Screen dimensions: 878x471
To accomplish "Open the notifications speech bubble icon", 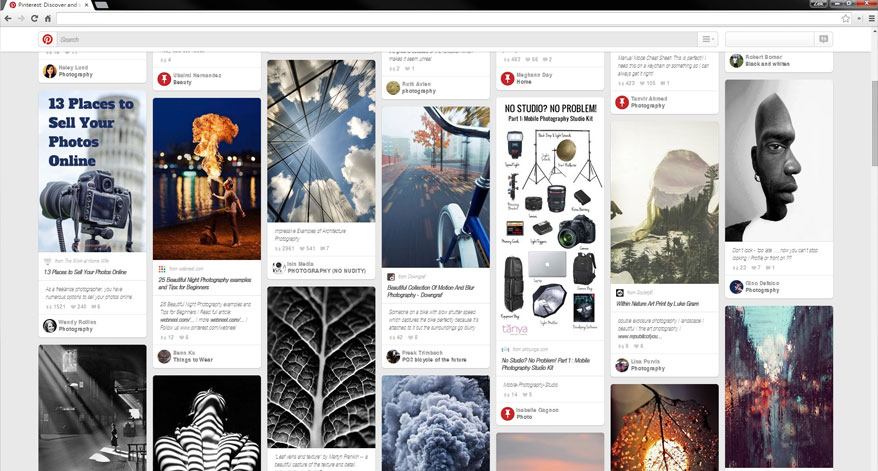I will pyautogui.click(x=823, y=39).
